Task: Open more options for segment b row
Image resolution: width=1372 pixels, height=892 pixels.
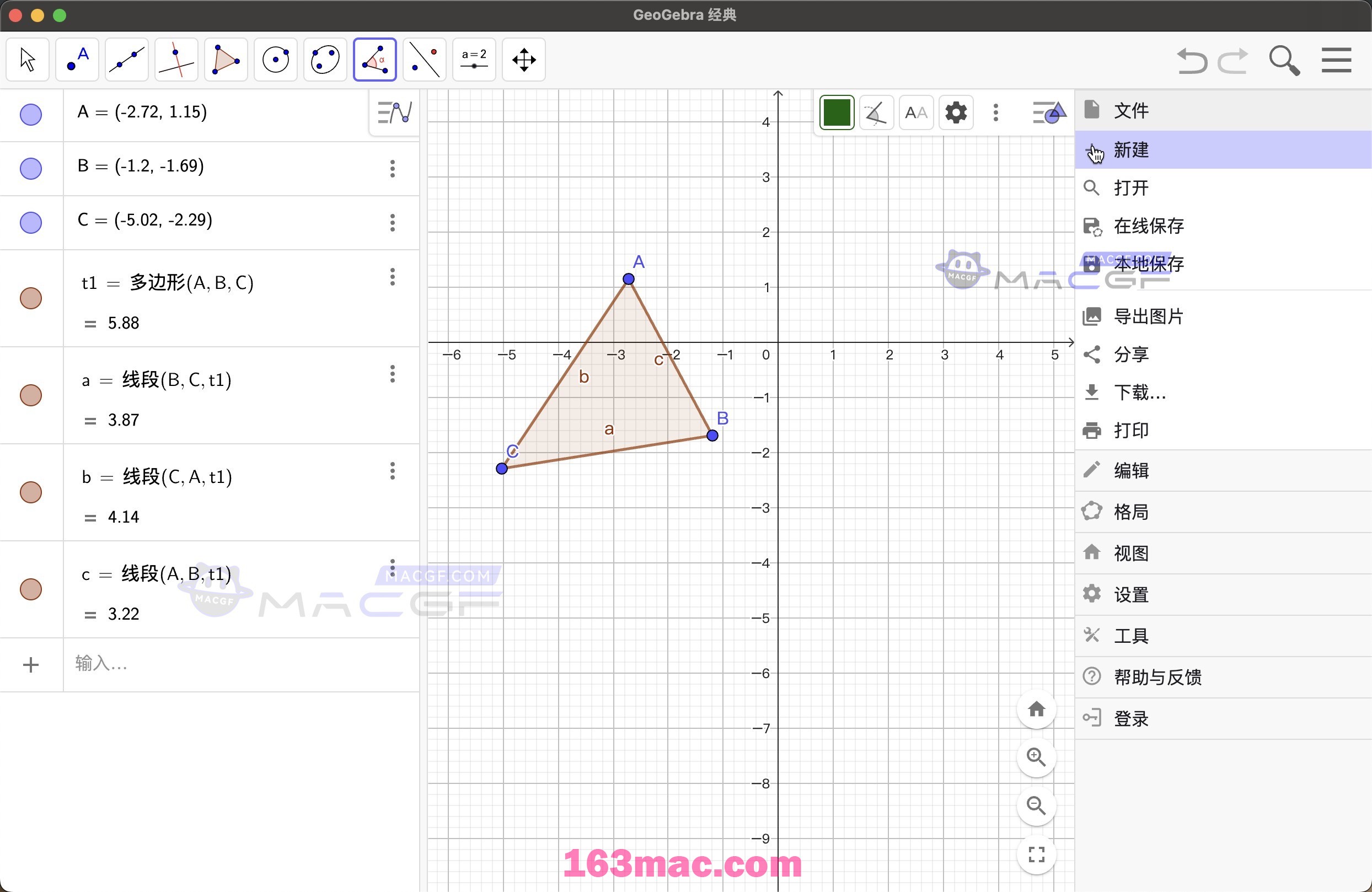Action: pos(393,471)
